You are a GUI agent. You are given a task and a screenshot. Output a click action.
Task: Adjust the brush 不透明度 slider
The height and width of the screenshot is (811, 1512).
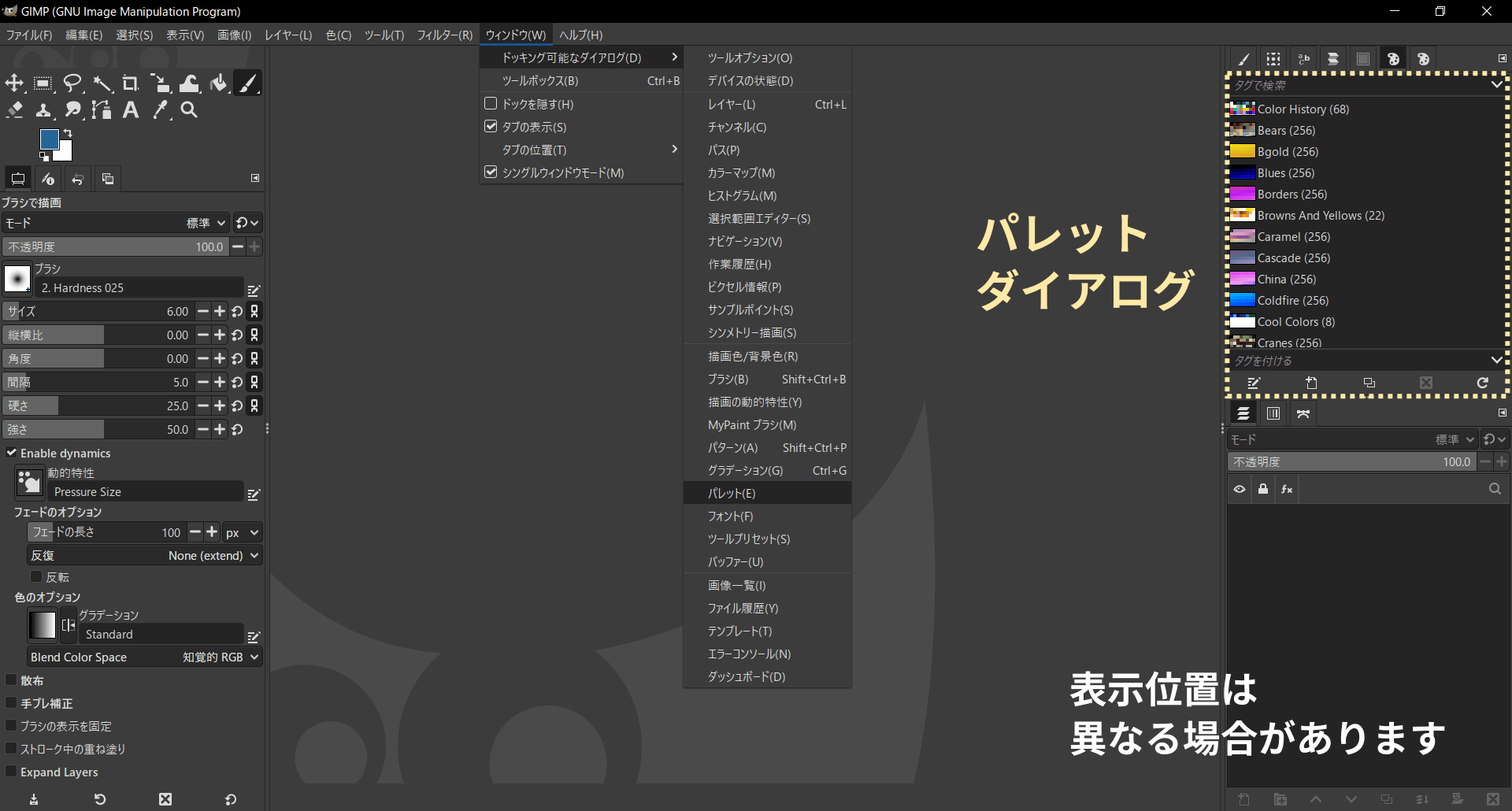point(115,246)
